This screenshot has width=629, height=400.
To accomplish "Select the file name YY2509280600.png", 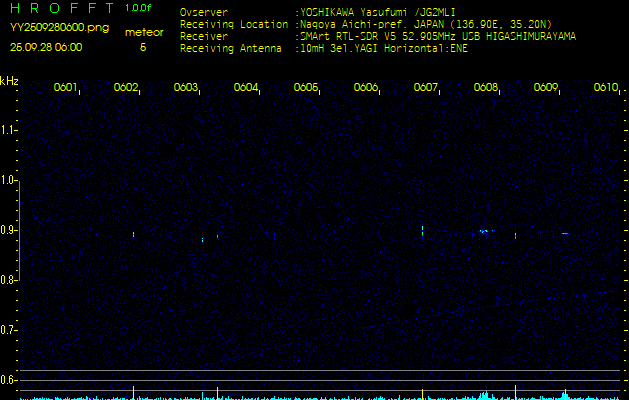I will pyautogui.click(x=59, y=28).
